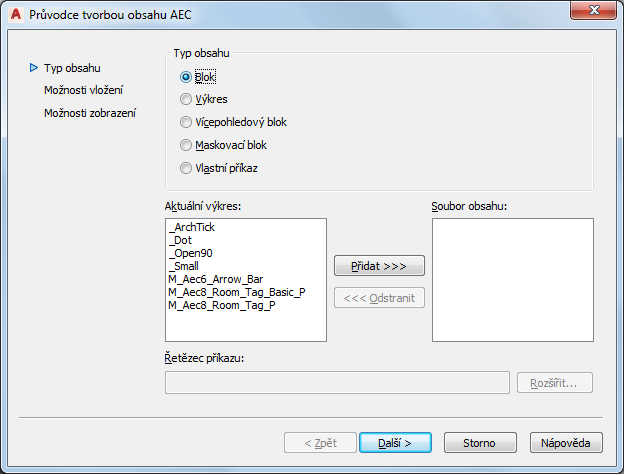624x474 pixels.
Task: Click the AutoCAD logo icon in title bar
Action: click(15, 15)
